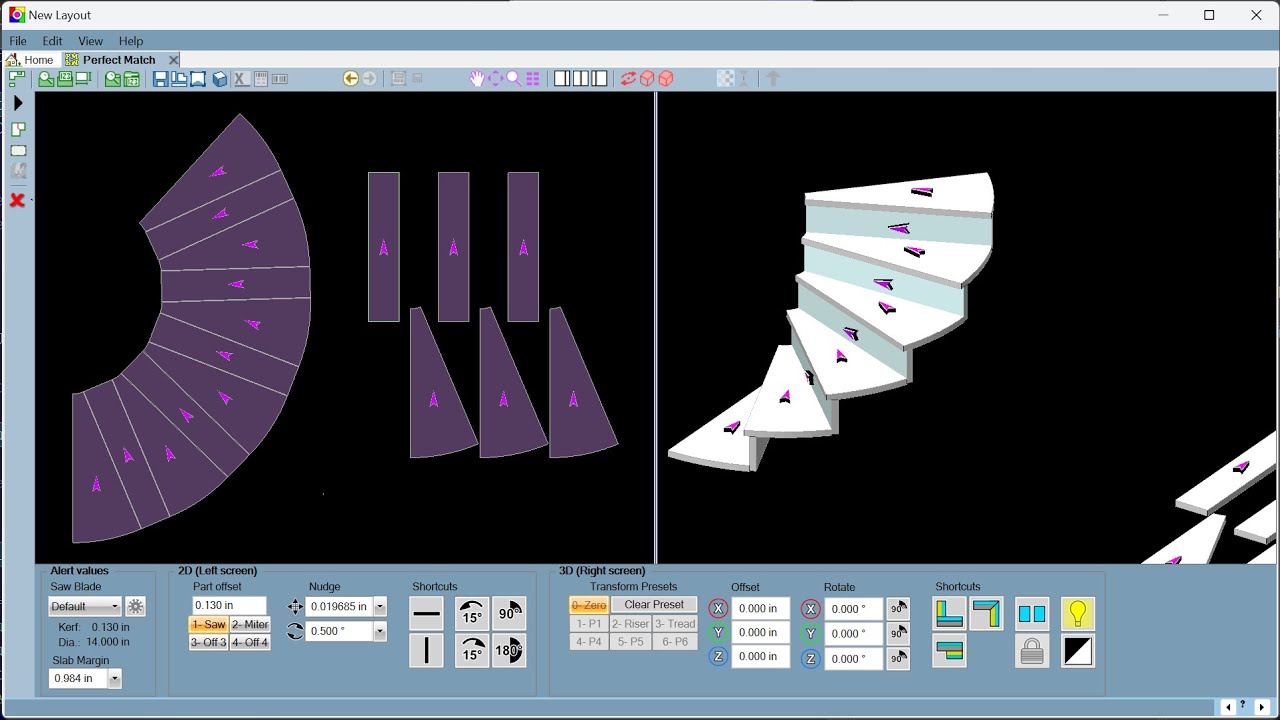Click the horizontal line shortcut button
The image size is (1280, 720).
click(x=427, y=614)
